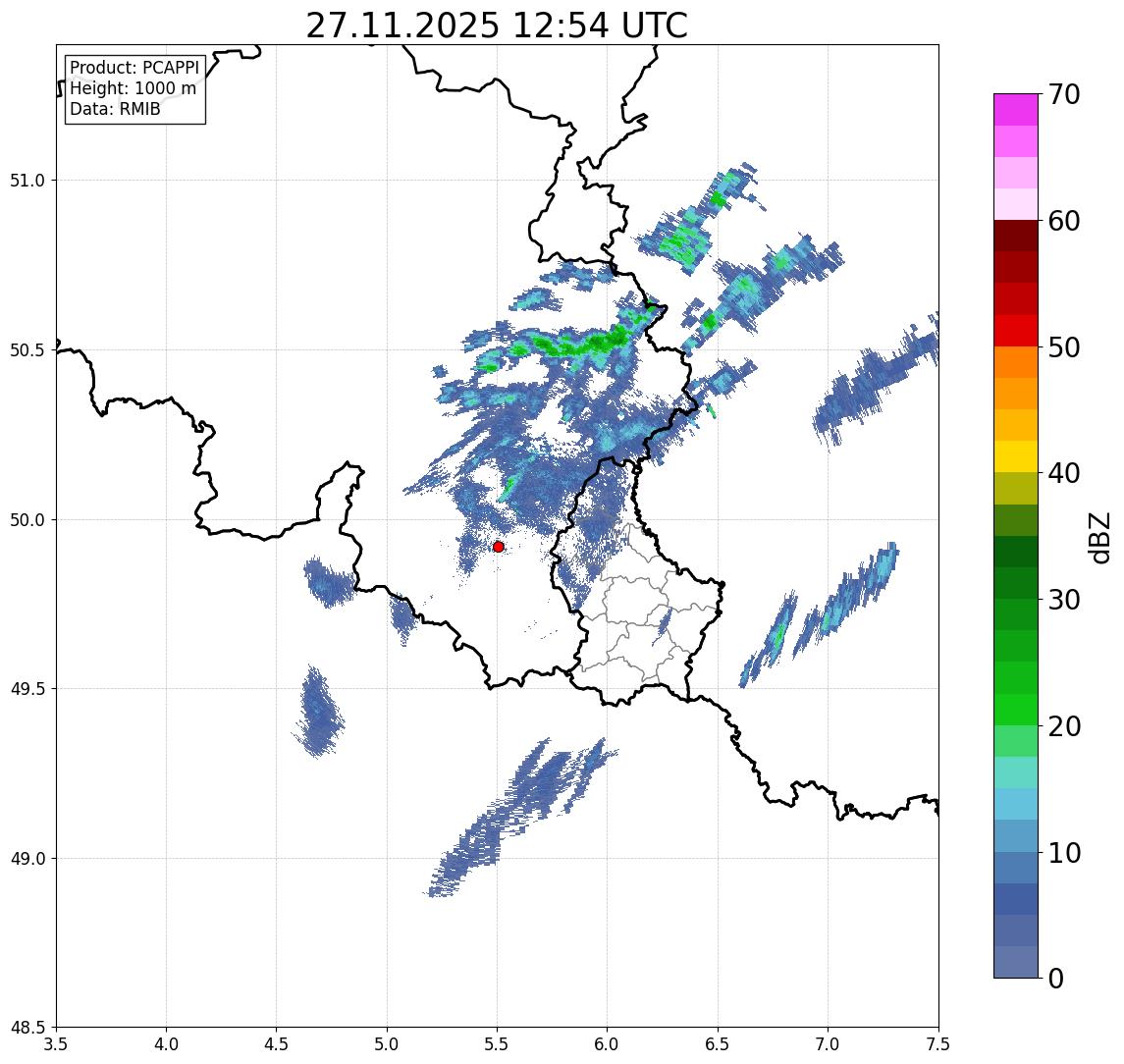Click the colorbar tick value 20

point(1064,725)
